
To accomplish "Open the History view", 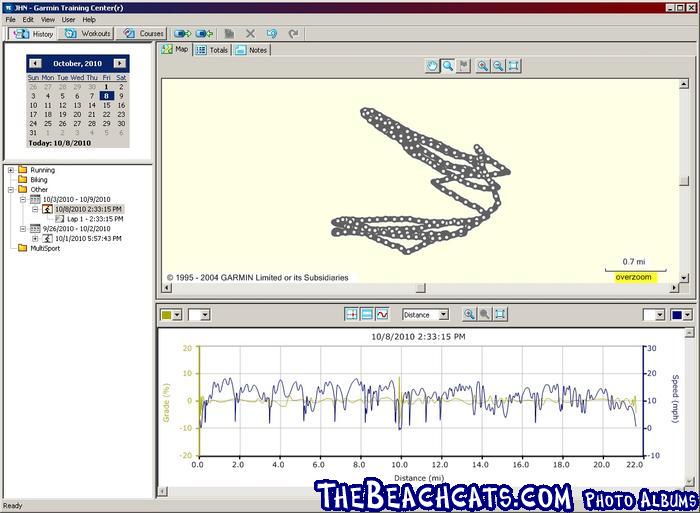I will [32, 33].
